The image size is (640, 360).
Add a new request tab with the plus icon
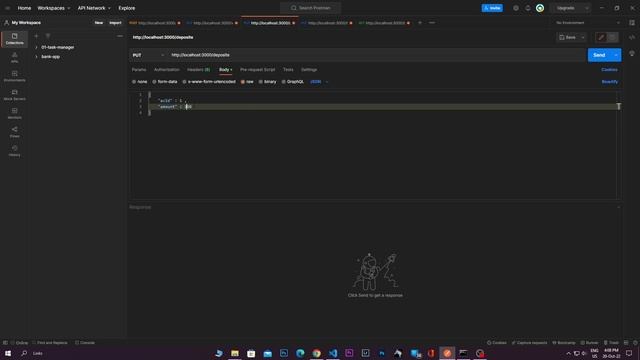tap(420, 23)
